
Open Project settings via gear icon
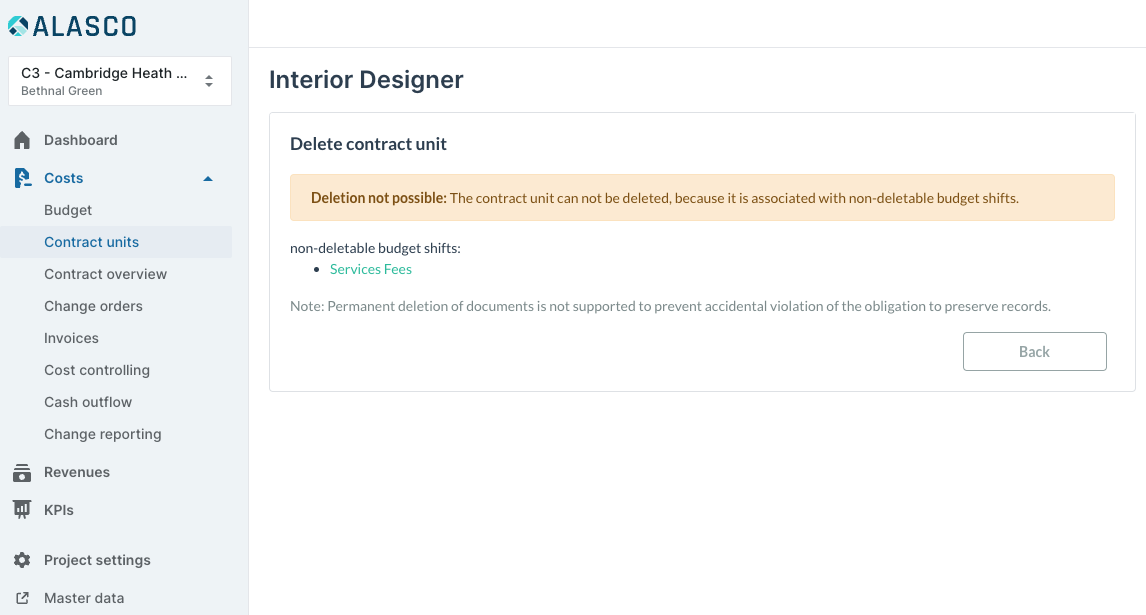pos(22,560)
